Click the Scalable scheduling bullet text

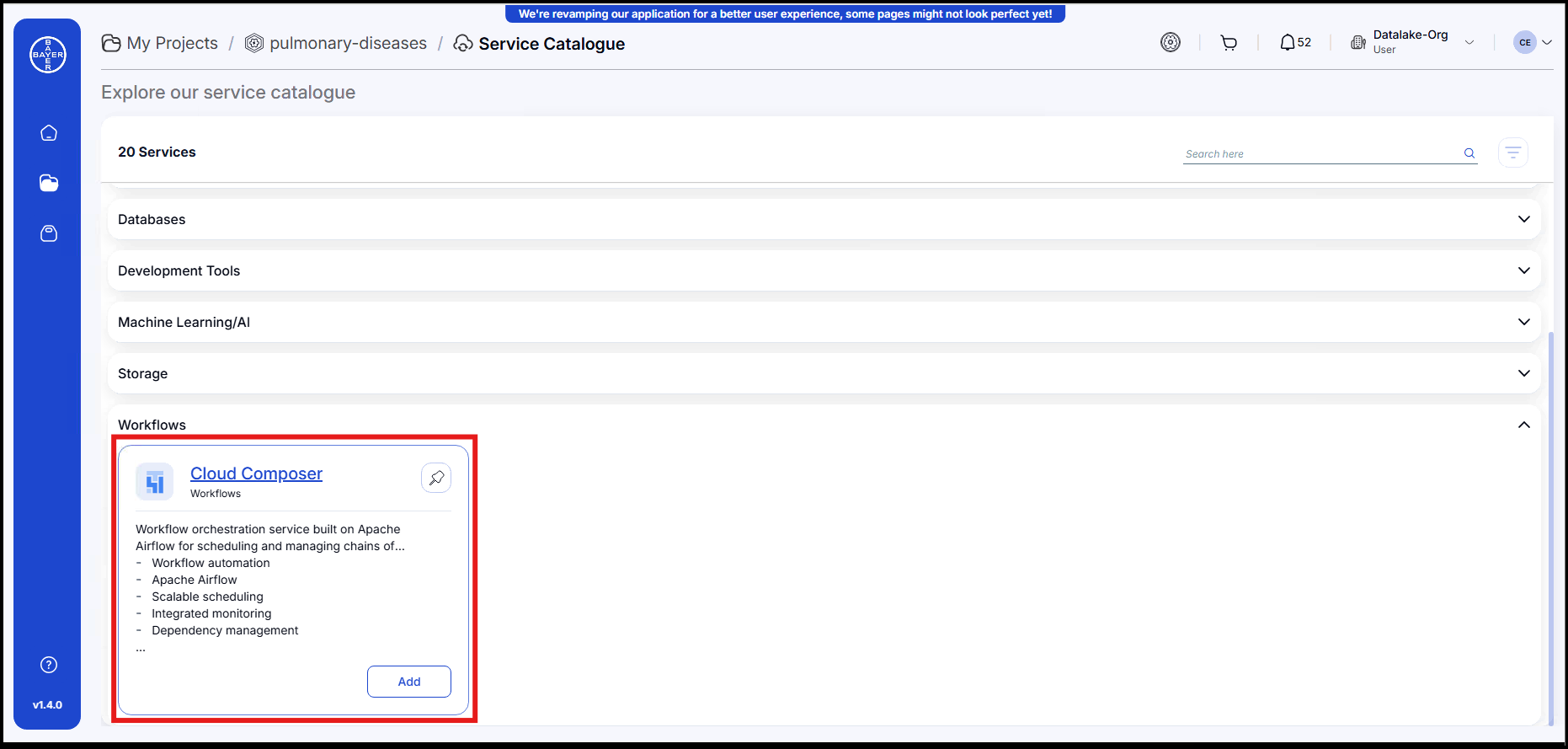(x=207, y=597)
